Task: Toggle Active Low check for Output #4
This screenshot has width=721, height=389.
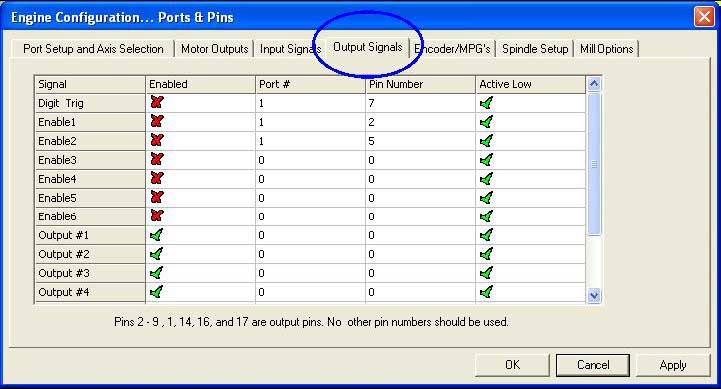Action: (486, 292)
